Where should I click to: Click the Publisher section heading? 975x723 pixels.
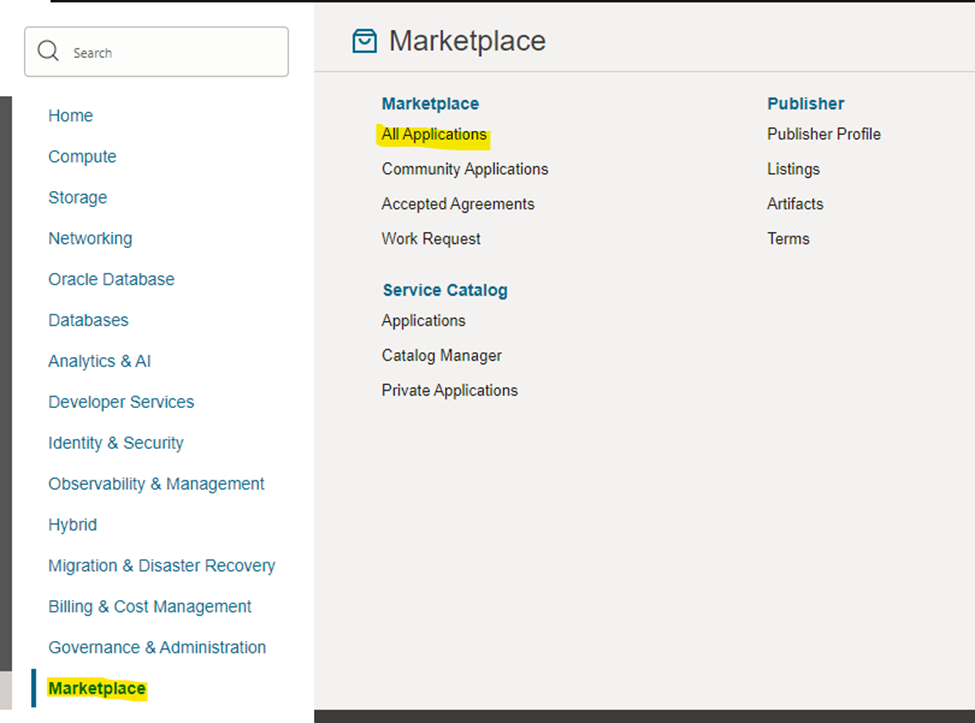tap(806, 104)
